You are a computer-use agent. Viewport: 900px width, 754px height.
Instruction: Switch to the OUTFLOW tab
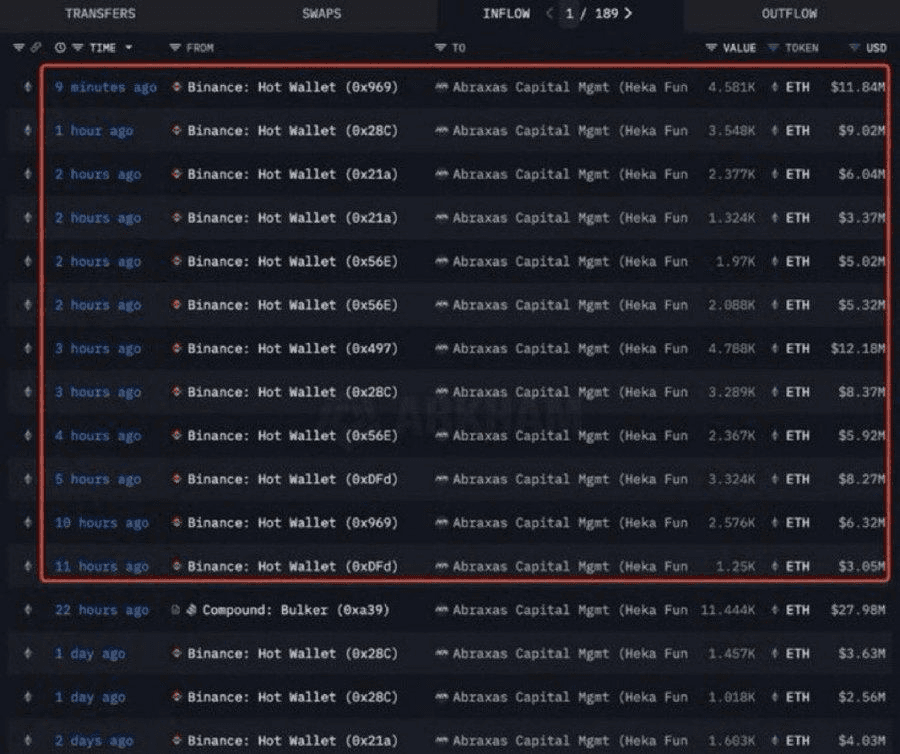pyautogui.click(x=789, y=13)
